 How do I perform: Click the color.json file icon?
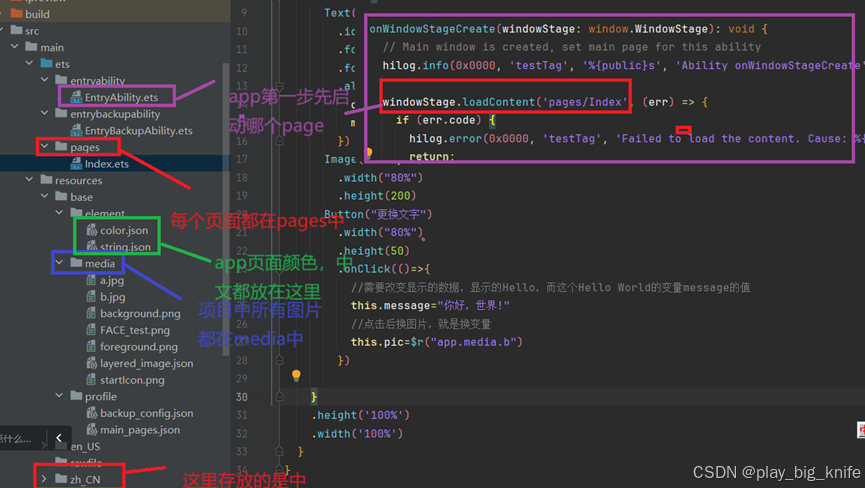[x=92, y=230]
